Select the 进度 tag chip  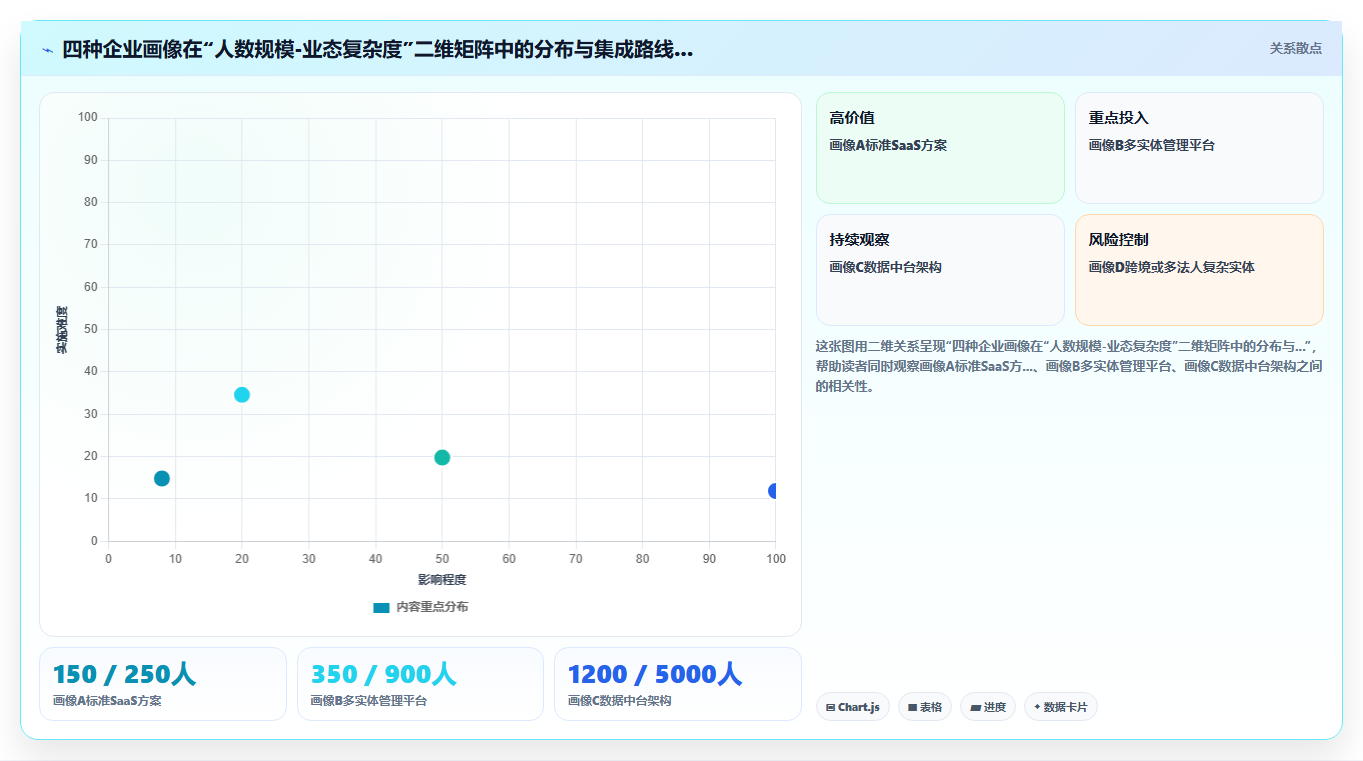click(988, 707)
